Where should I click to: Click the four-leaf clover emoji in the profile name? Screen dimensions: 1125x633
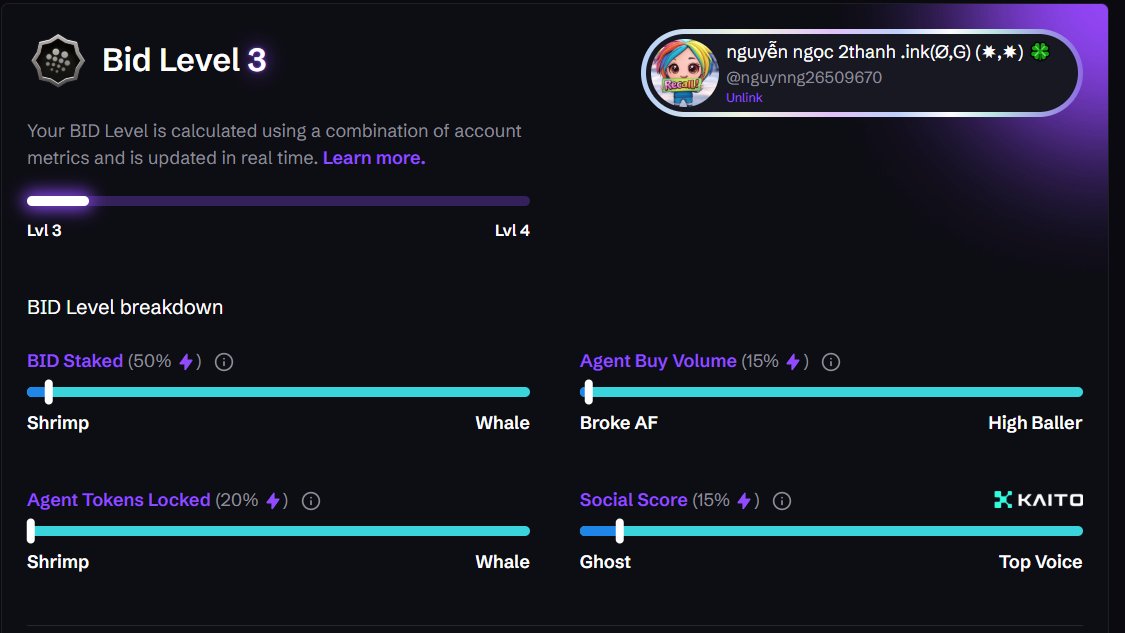pyautogui.click(x=1040, y=52)
